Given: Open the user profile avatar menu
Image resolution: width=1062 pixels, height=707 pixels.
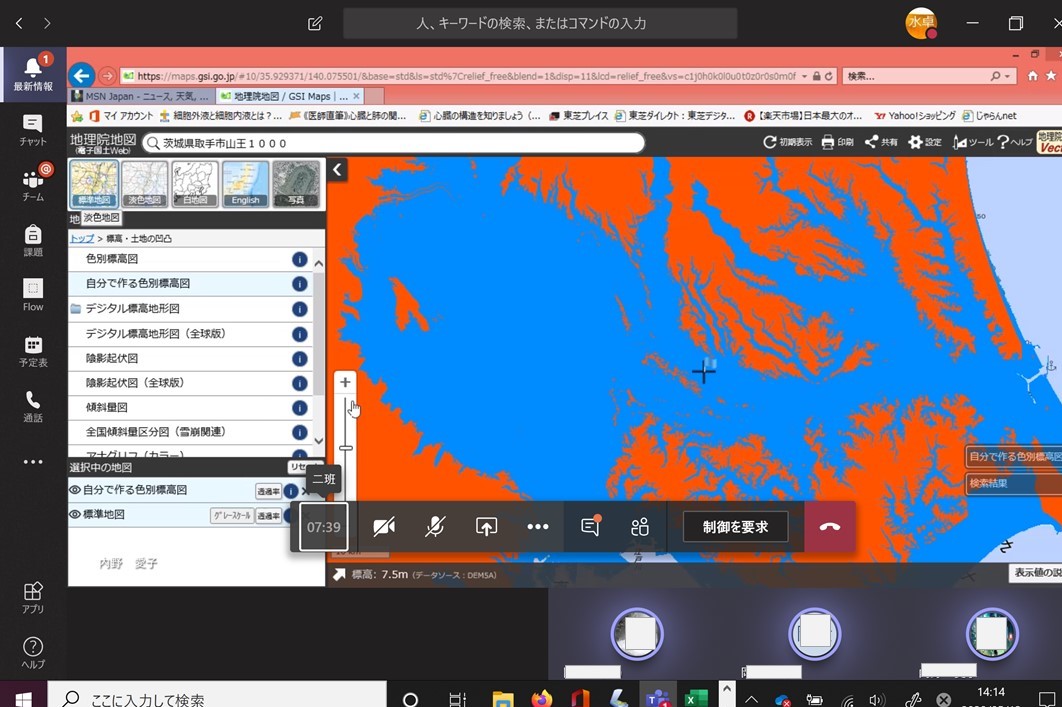Looking at the screenshot, I should point(921,24).
